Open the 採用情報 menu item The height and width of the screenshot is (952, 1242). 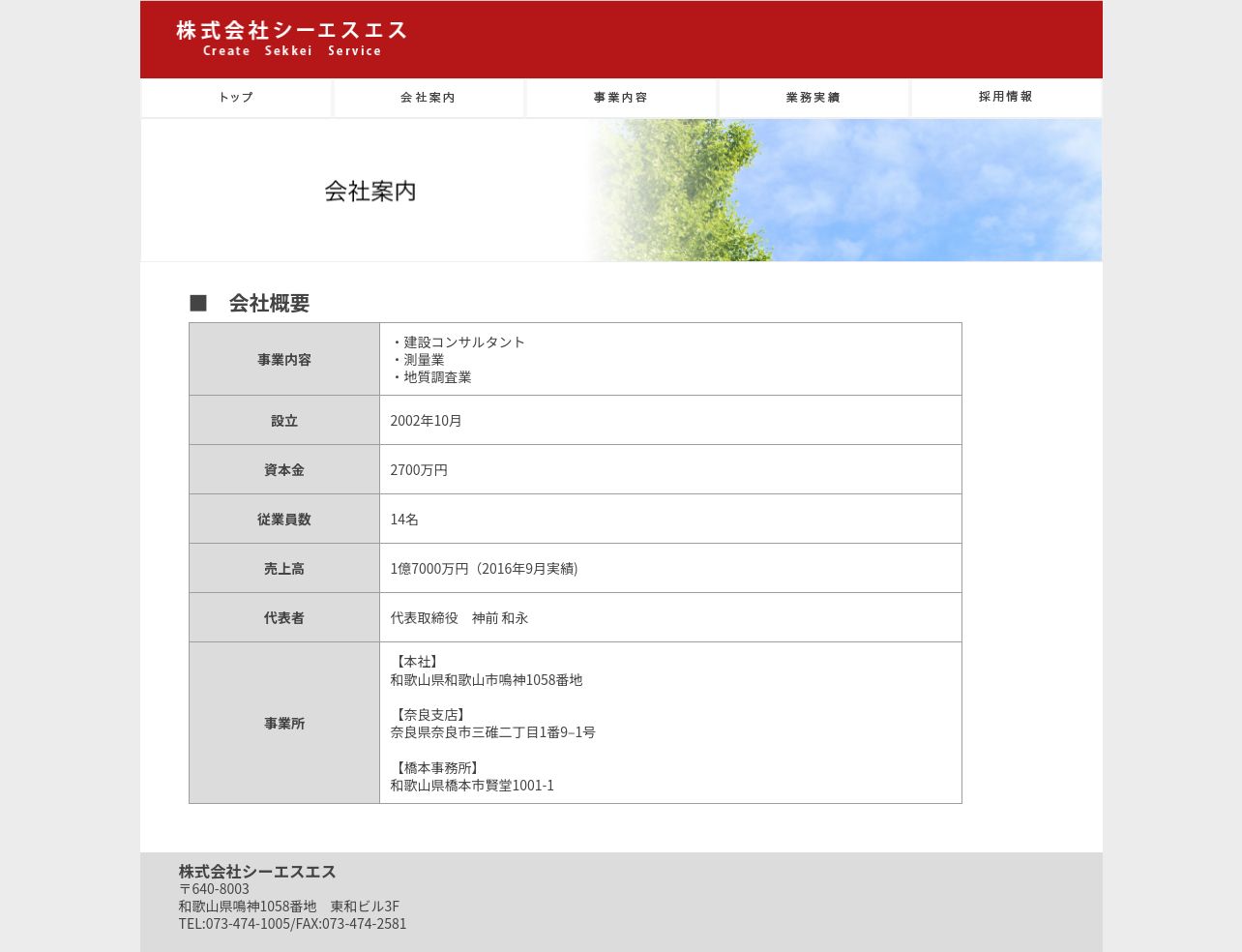pos(1006,98)
